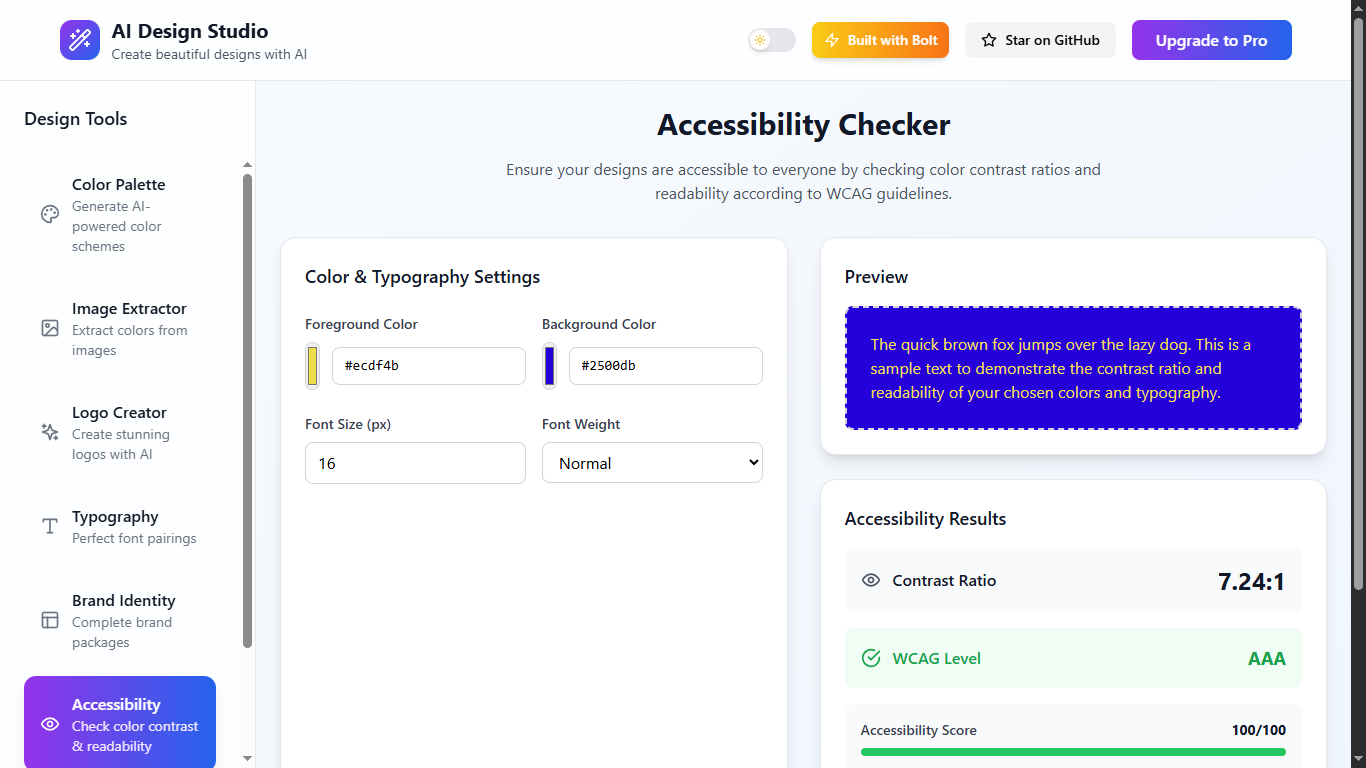Click the Upgrade to Pro button

pyautogui.click(x=1211, y=41)
